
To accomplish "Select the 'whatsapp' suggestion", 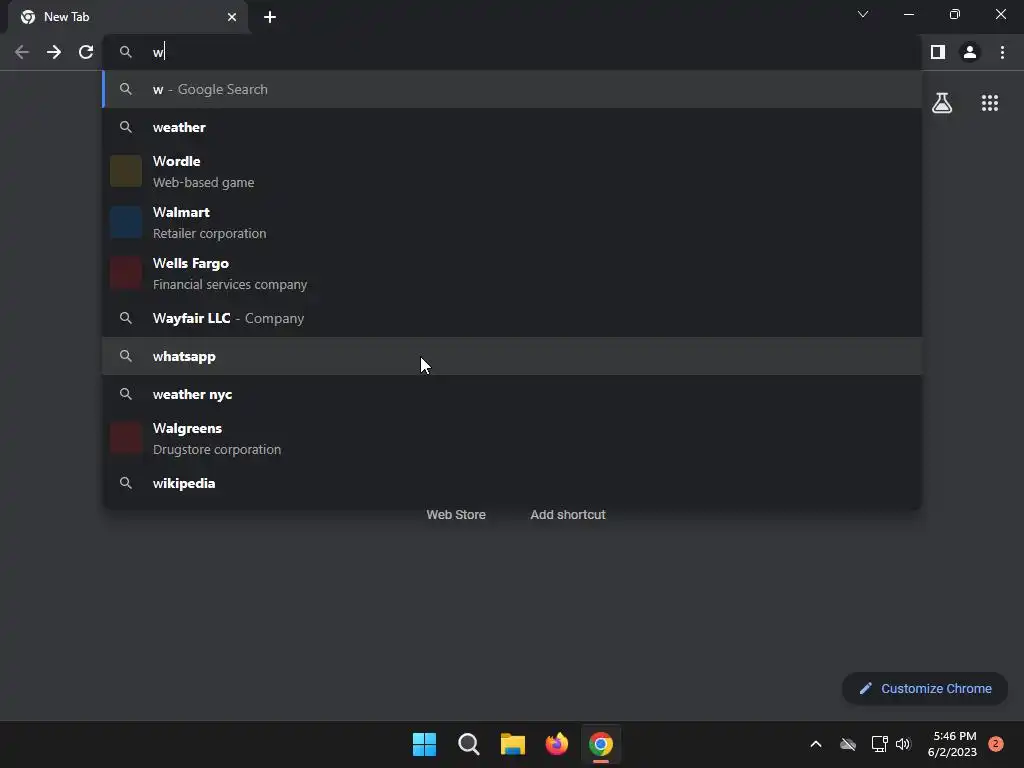I will [512, 356].
